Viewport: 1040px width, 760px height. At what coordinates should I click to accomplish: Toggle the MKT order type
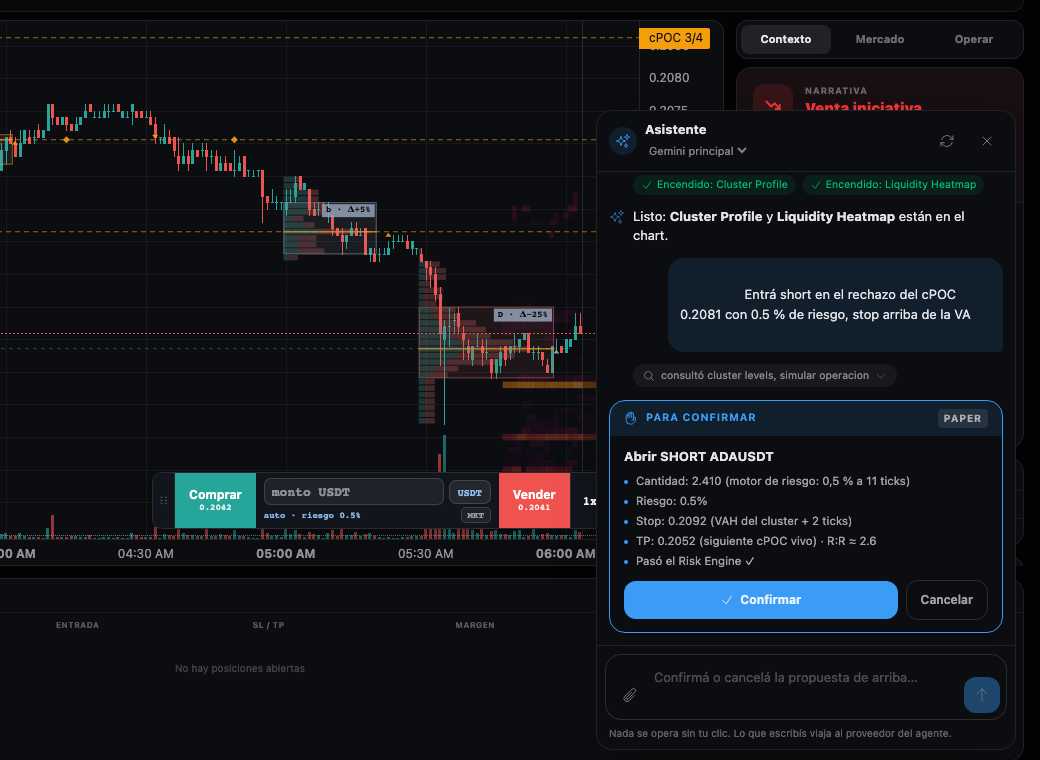click(x=476, y=515)
